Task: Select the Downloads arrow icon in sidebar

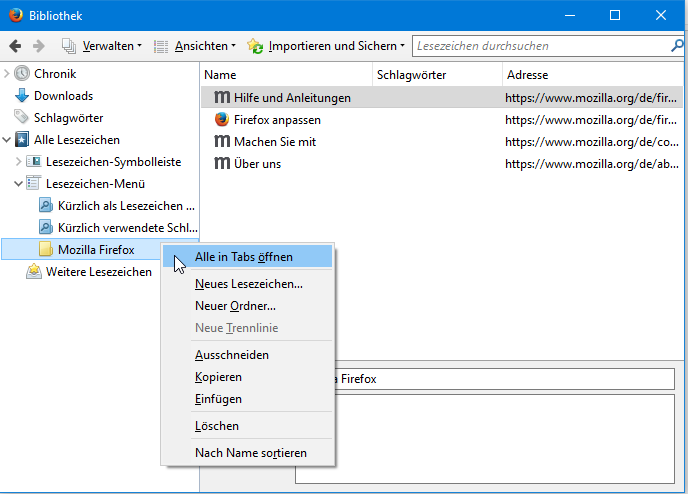Action: point(22,96)
